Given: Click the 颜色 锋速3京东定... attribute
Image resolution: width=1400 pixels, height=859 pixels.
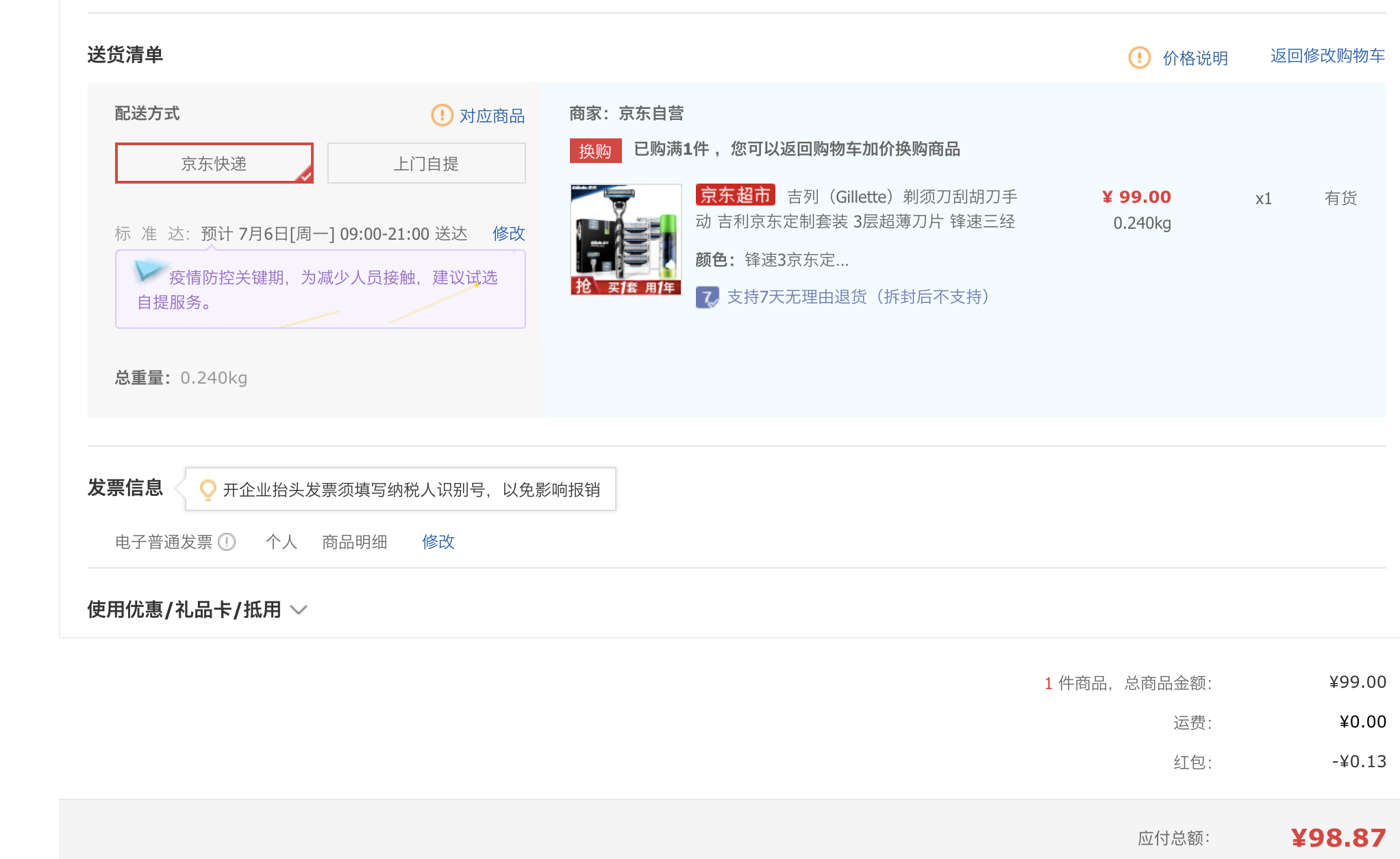Looking at the screenshot, I should click(772, 260).
